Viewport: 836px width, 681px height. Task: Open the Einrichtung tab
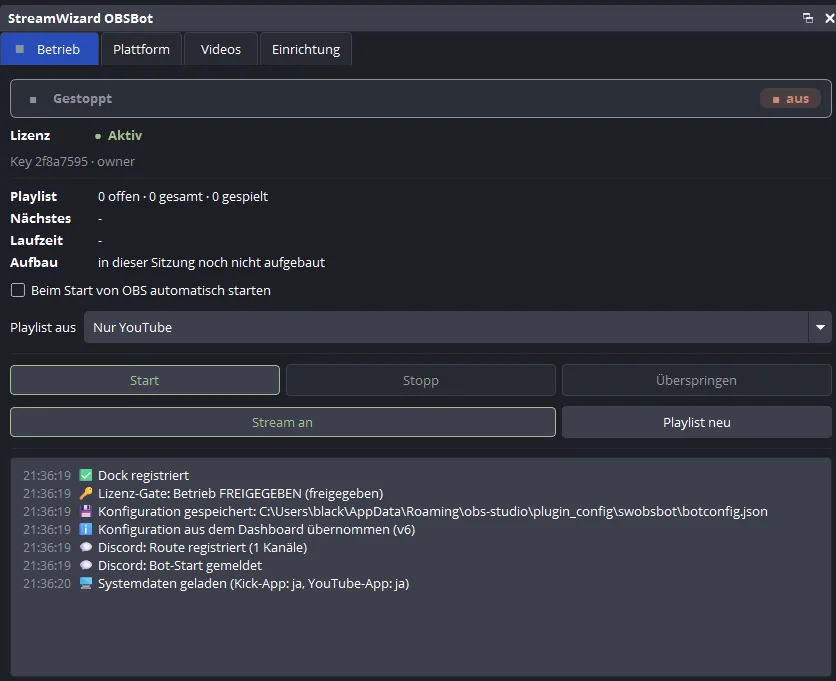coord(306,49)
